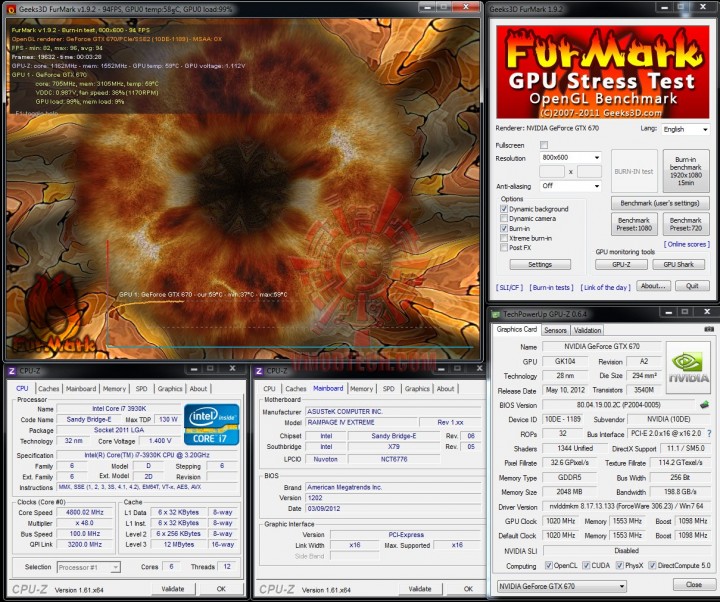Toggle the Fullscreen checkbox in FurMark

(x=544, y=145)
